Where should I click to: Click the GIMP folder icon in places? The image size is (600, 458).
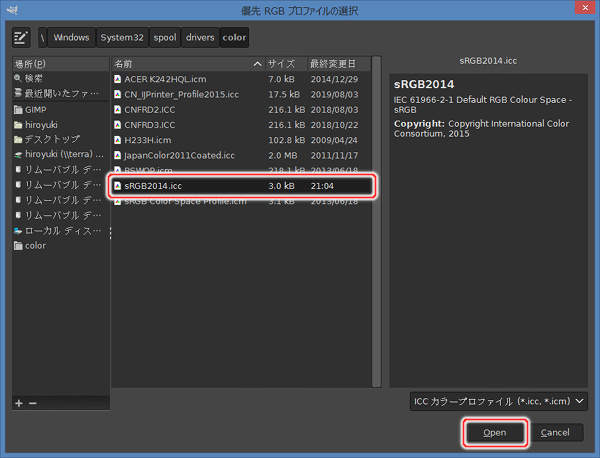(18, 110)
